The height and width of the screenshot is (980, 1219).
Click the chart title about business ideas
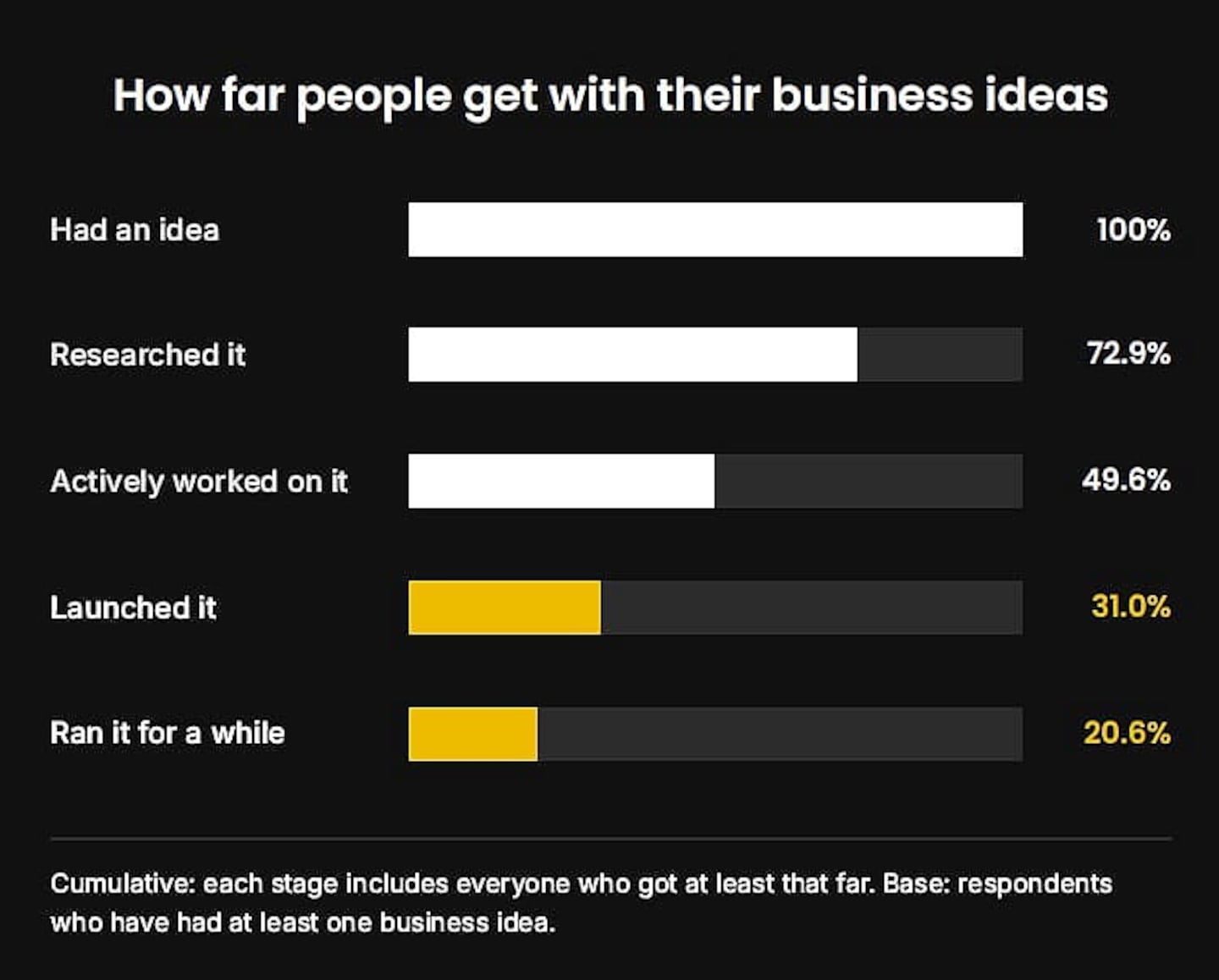(x=610, y=96)
